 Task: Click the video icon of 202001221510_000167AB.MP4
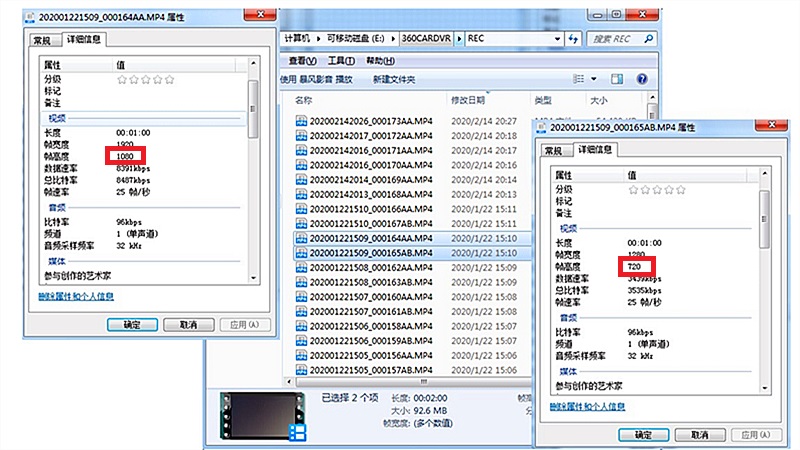pyautogui.click(x=301, y=223)
